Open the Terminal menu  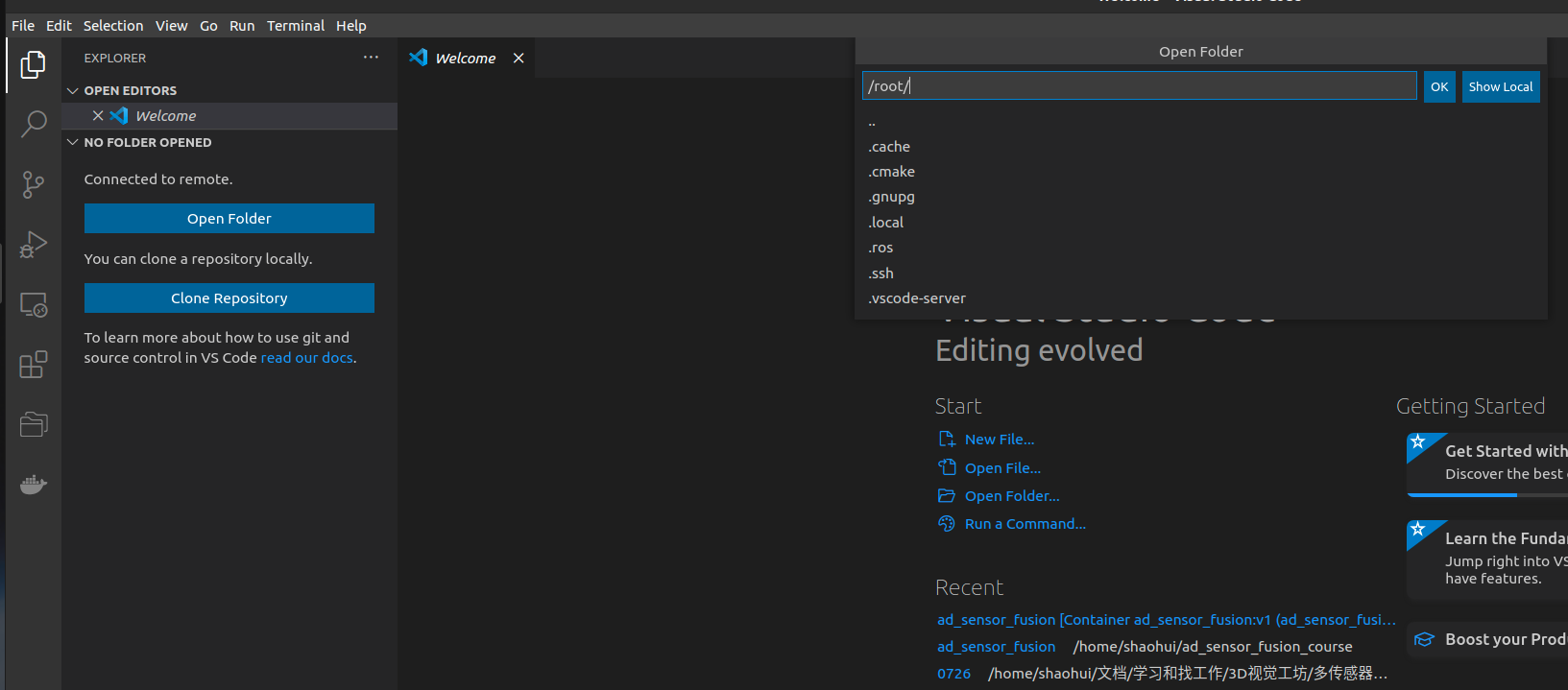point(296,26)
